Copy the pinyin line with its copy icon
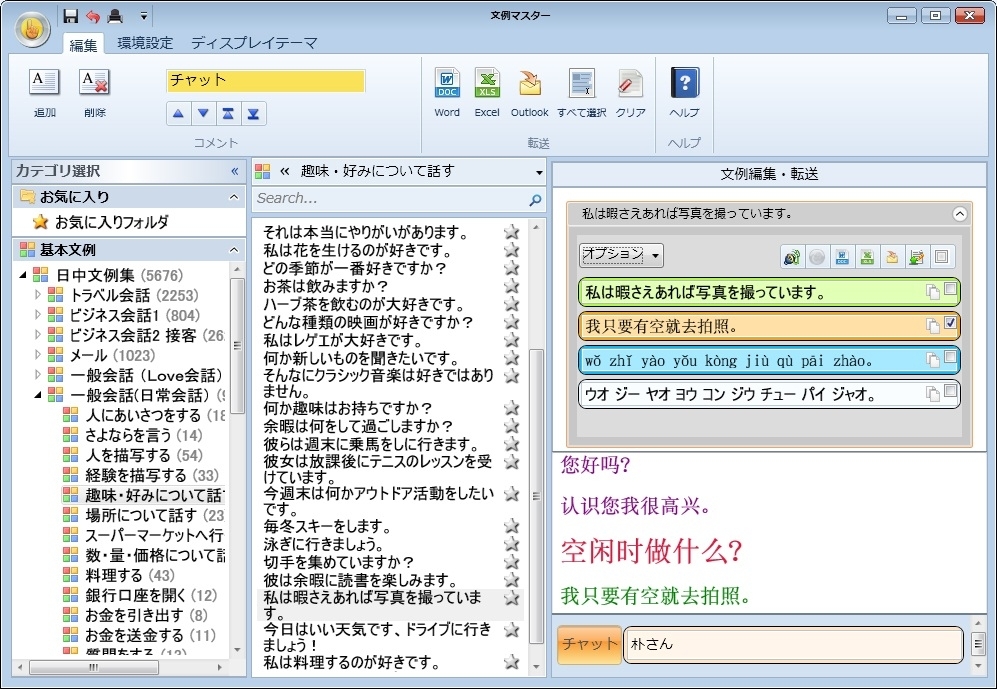997x689 pixels. tap(933, 360)
